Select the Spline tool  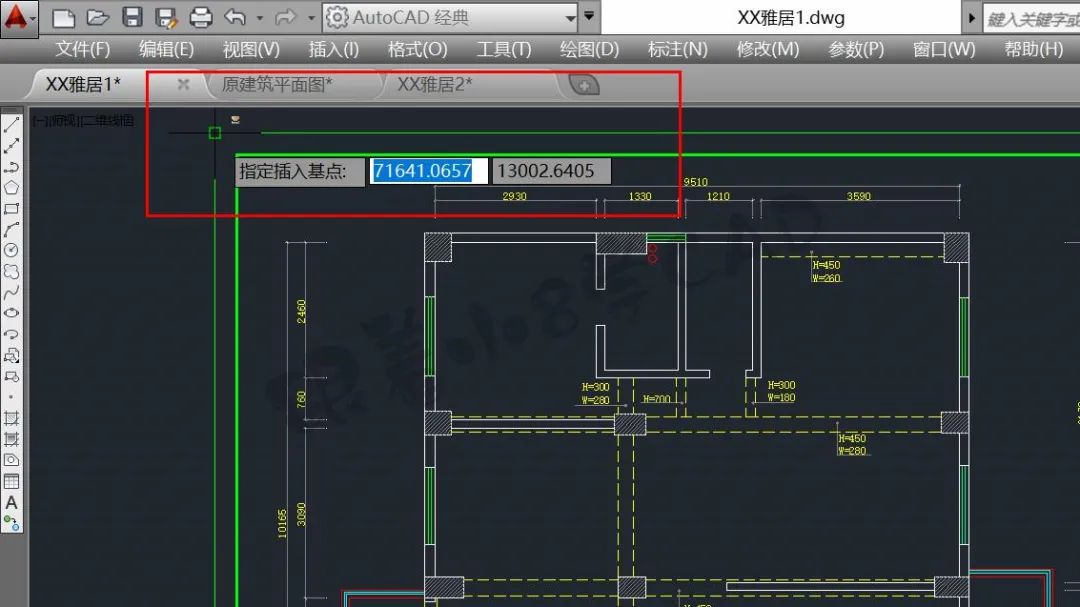(12, 292)
